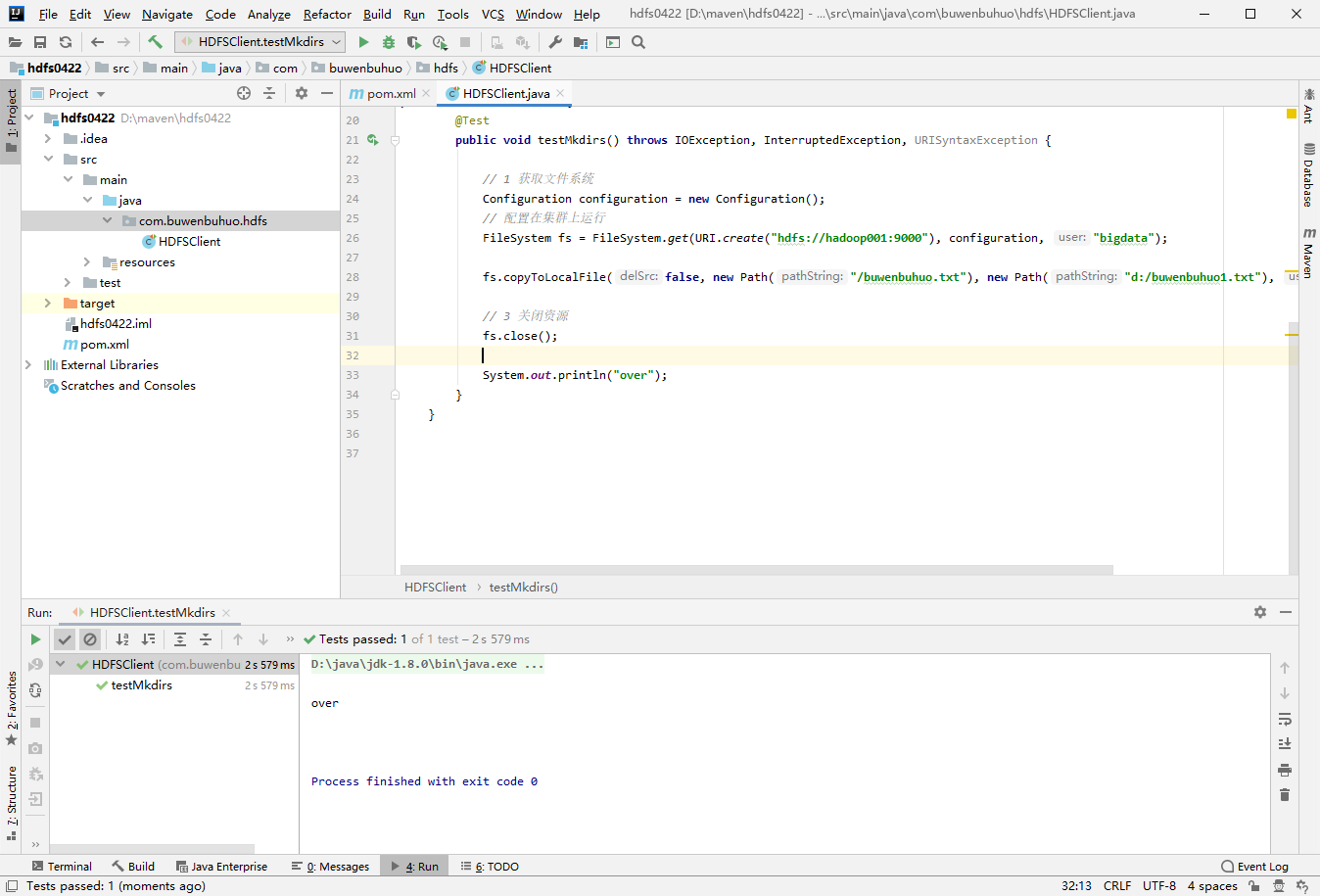Switch to the pom.xml editor tab
The image size is (1320, 896).
click(x=391, y=94)
